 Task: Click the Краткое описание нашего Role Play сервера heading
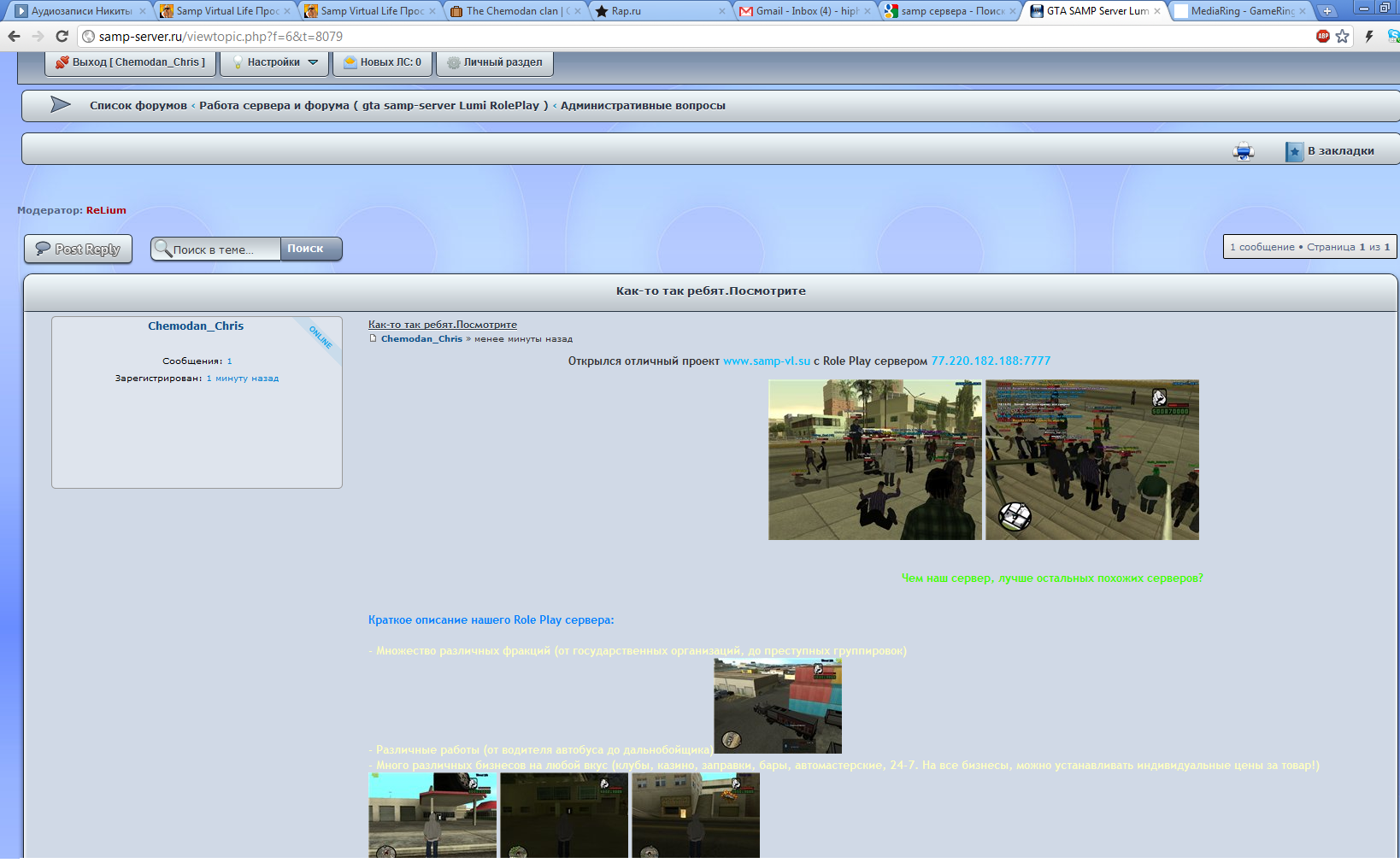click(491, 620)
